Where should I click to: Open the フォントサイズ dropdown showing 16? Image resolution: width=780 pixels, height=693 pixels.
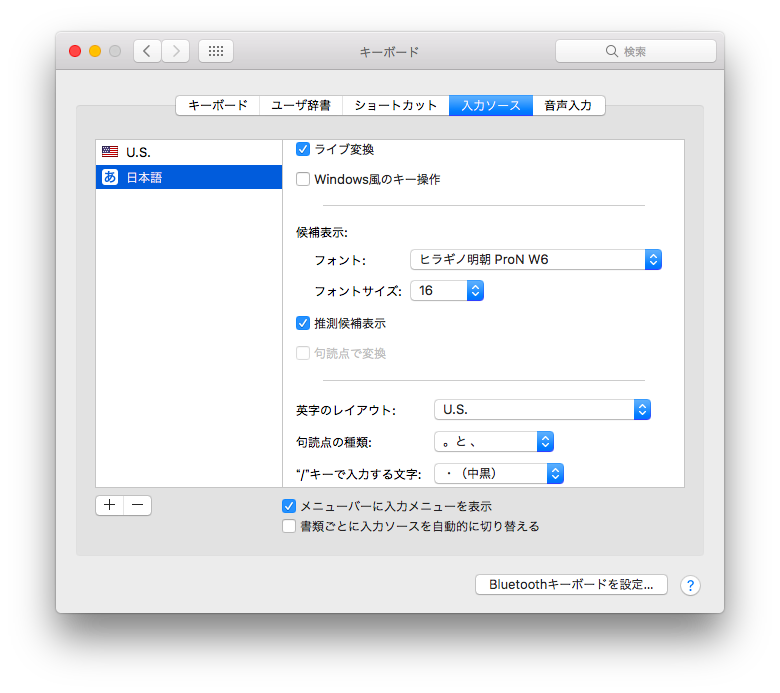click(447, 291)
